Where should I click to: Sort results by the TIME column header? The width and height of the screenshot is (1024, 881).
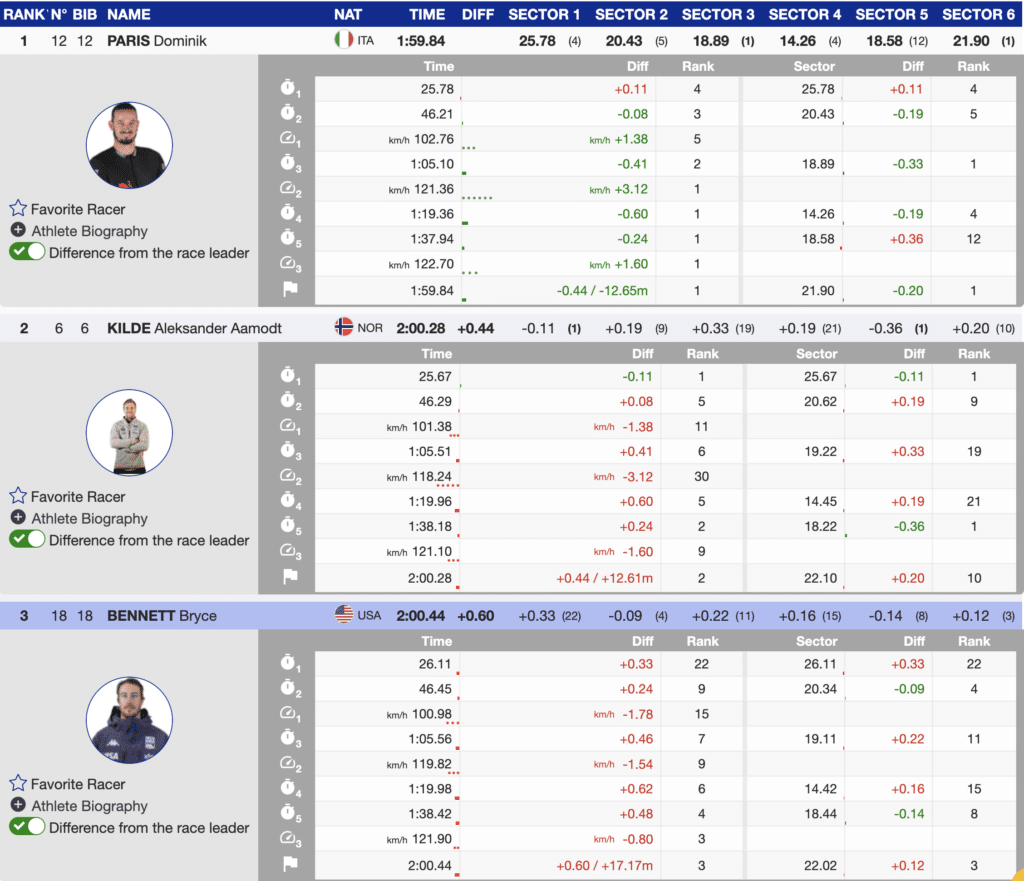pyautogui.click(x=427, y=15)
